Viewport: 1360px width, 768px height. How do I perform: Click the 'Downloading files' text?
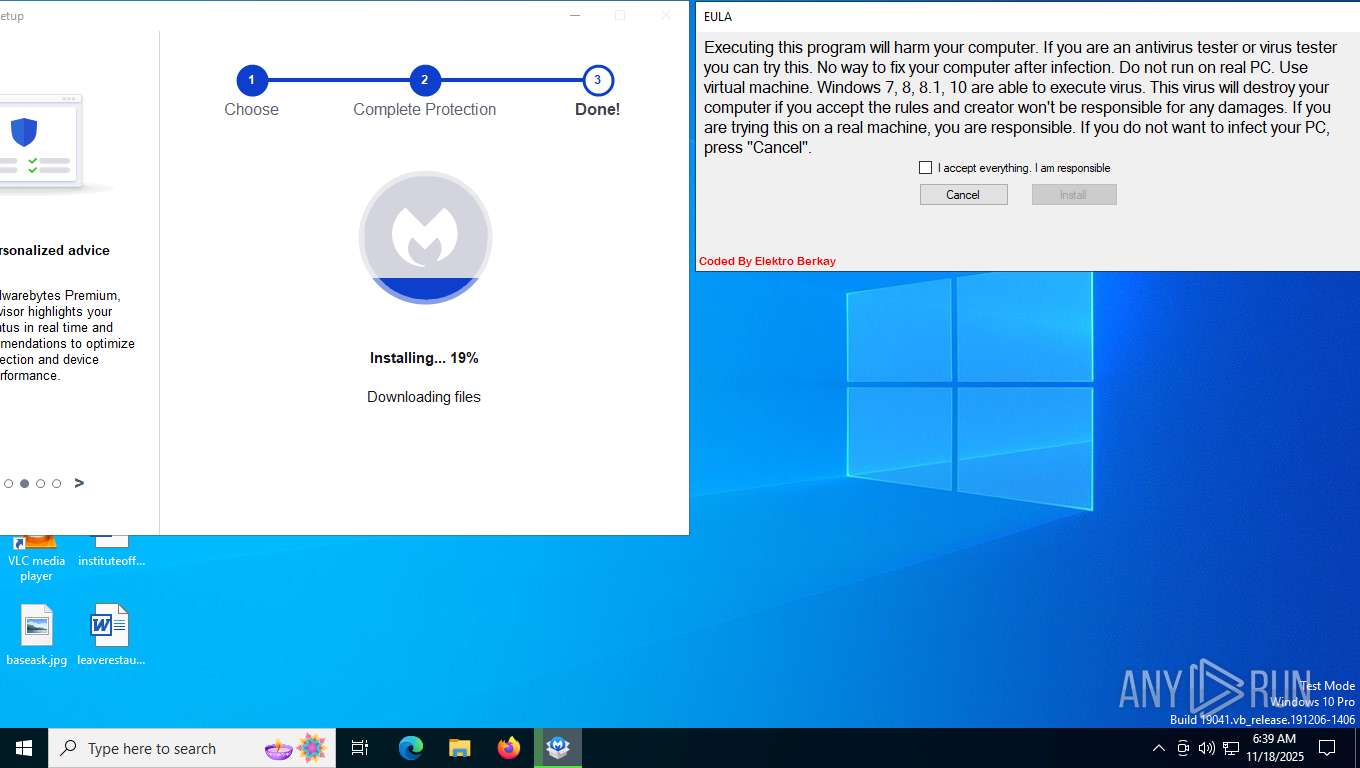coord(424,397)
